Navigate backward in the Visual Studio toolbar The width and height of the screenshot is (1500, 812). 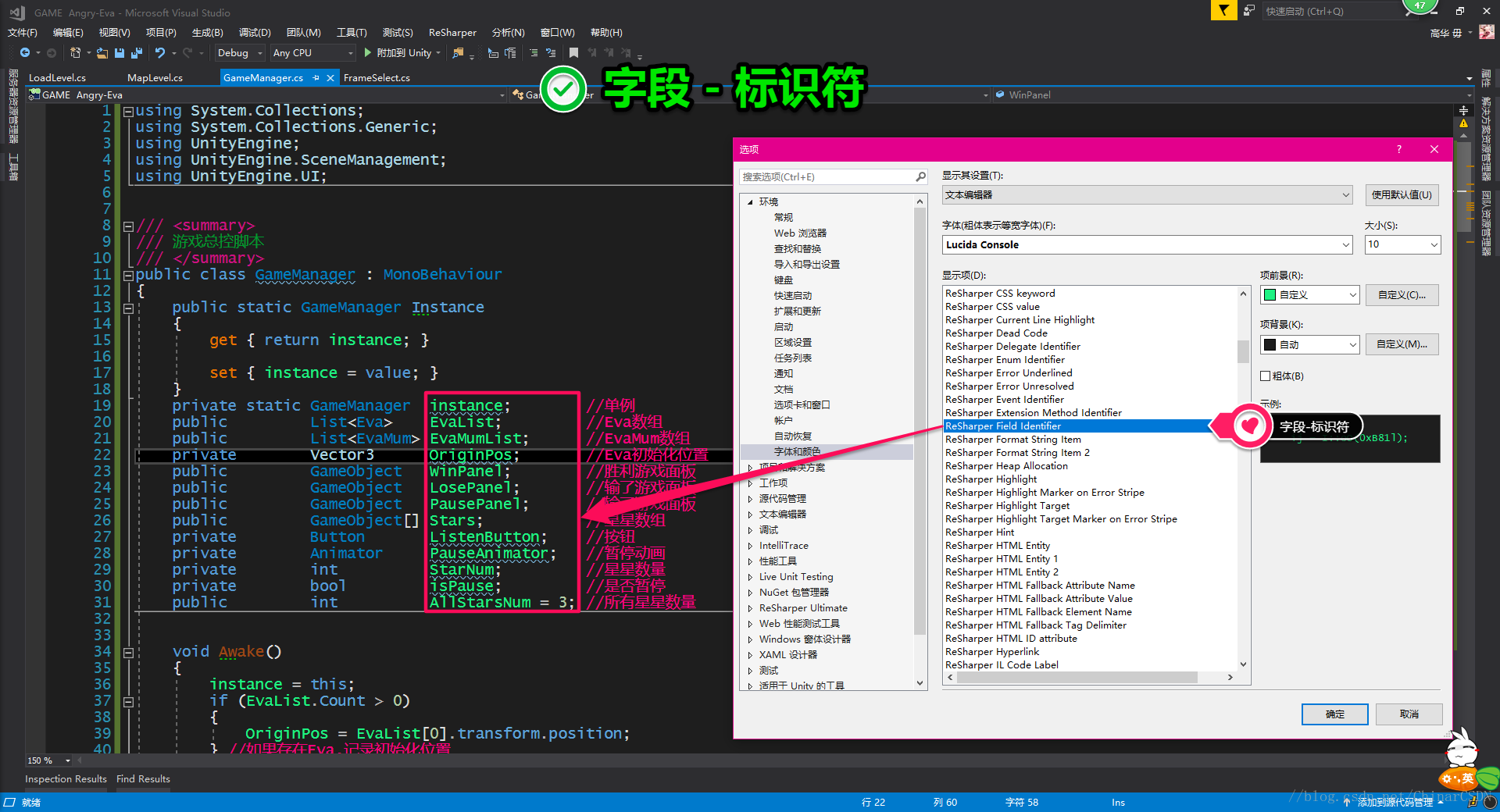pyautogui.click(x=25, y=52)
